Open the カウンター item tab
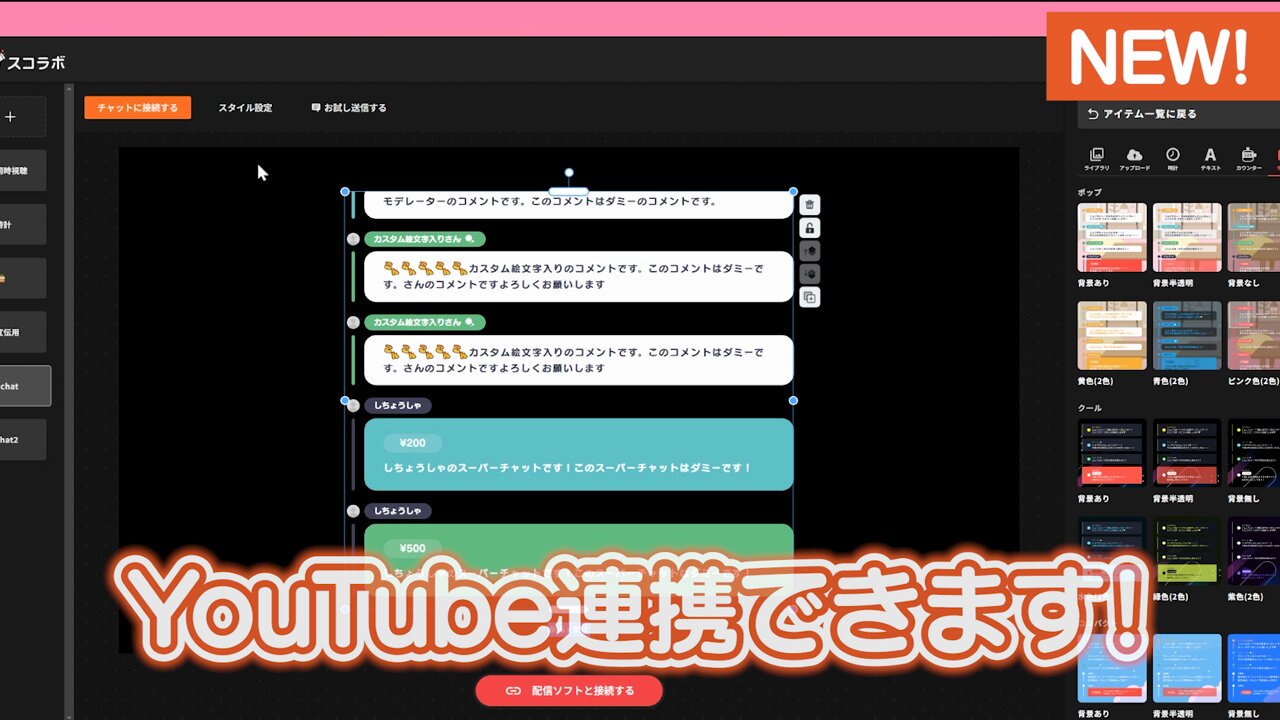 point(1248,159)
